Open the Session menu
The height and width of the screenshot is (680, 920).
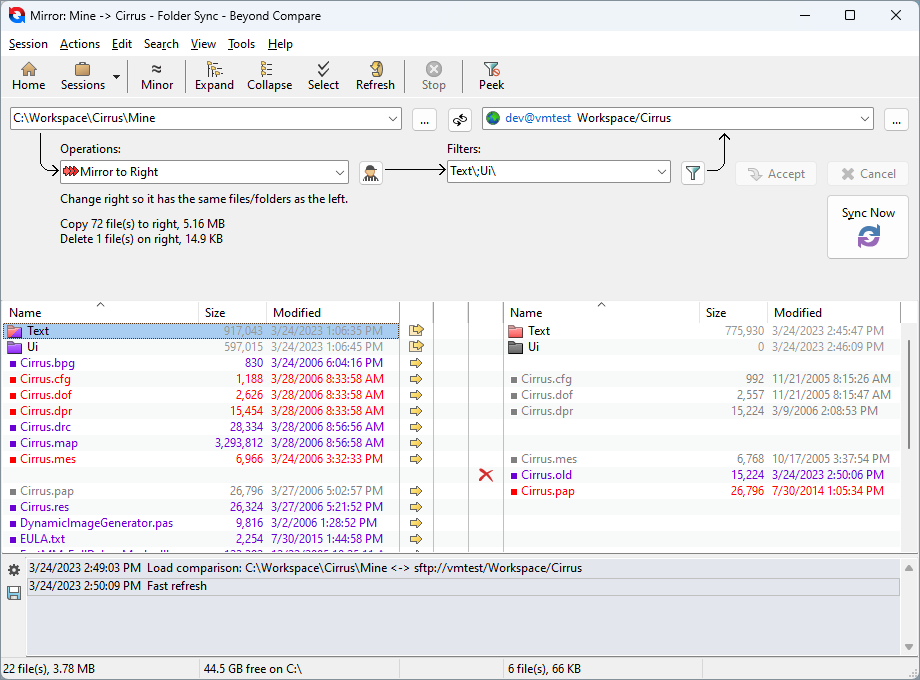pyautogui.click(x=28, y=43)
